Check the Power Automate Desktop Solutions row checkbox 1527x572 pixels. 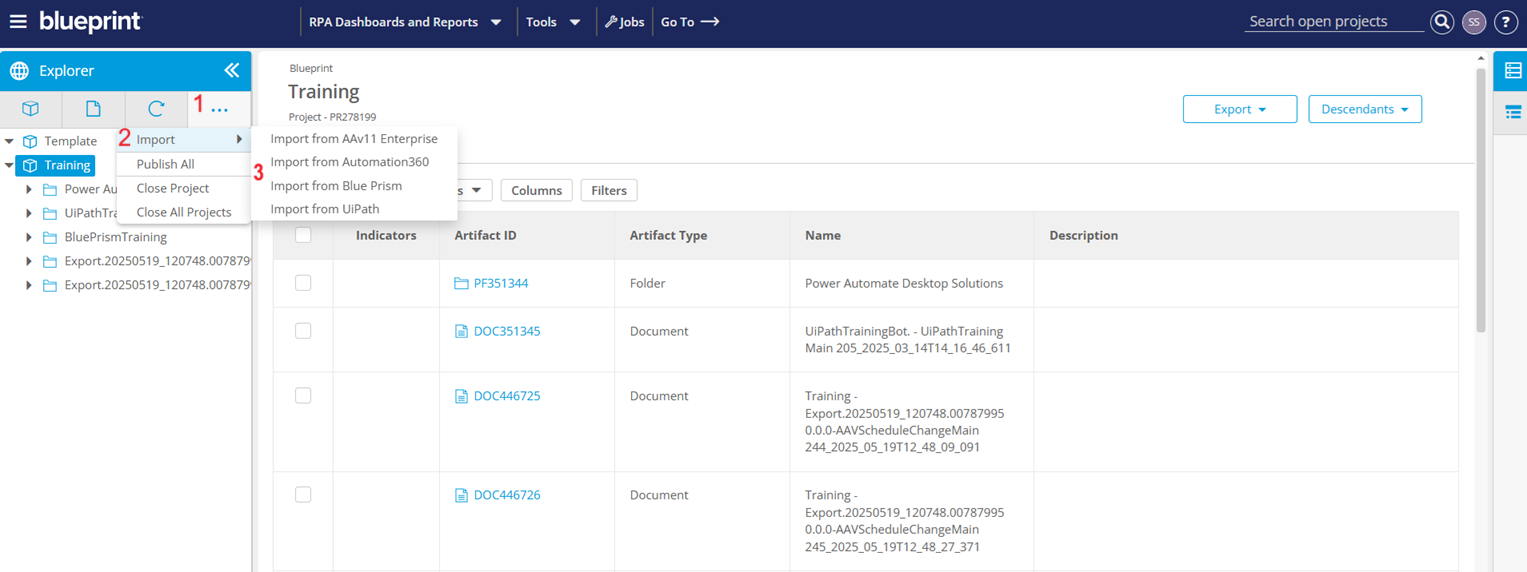tap(303, 283)
